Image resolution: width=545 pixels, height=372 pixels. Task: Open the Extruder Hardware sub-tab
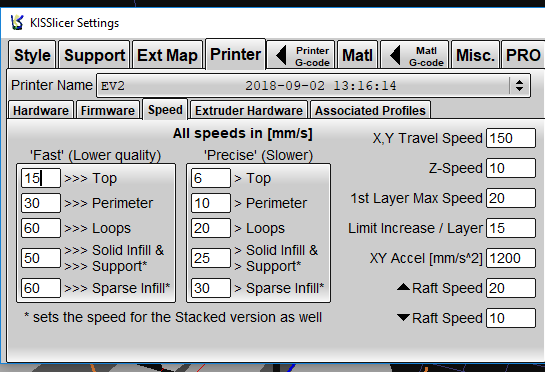click(249, 110)
